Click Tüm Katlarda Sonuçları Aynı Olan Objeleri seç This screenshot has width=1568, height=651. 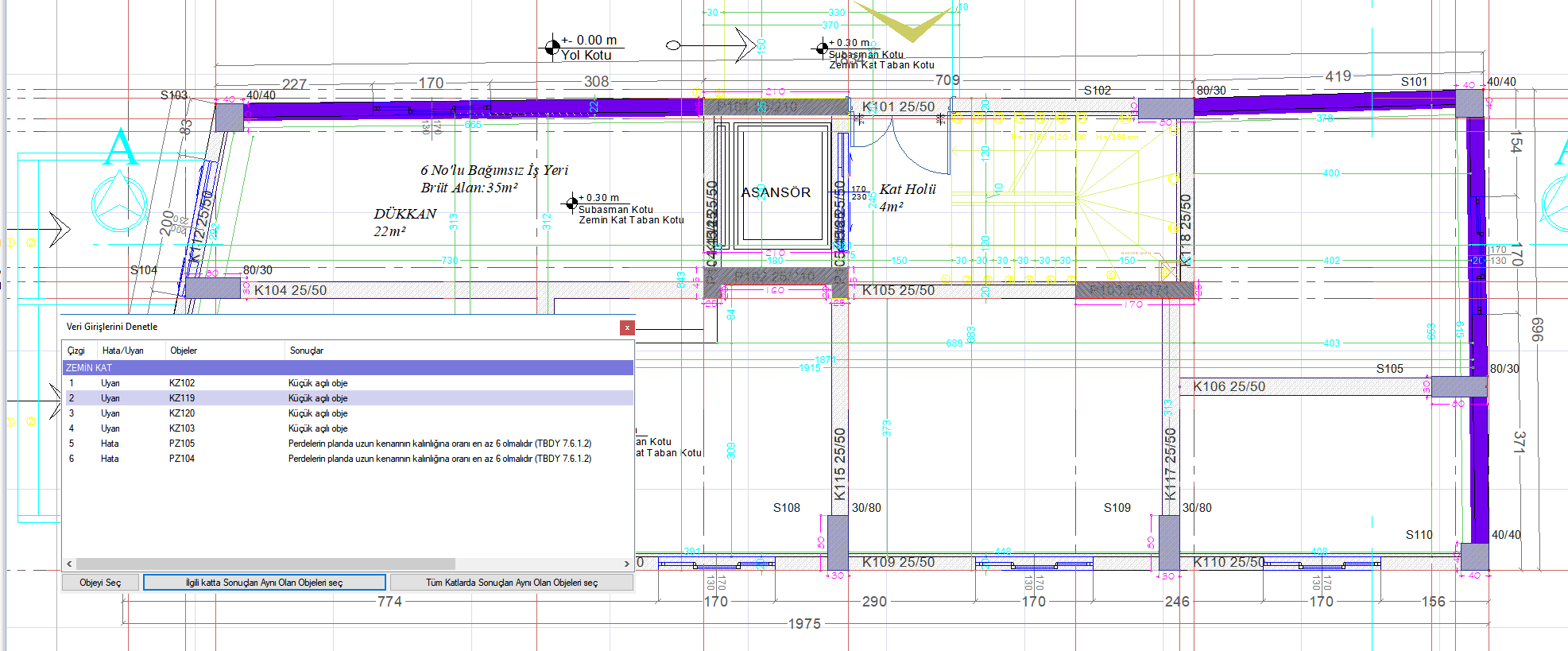click(x=512, y=583)
